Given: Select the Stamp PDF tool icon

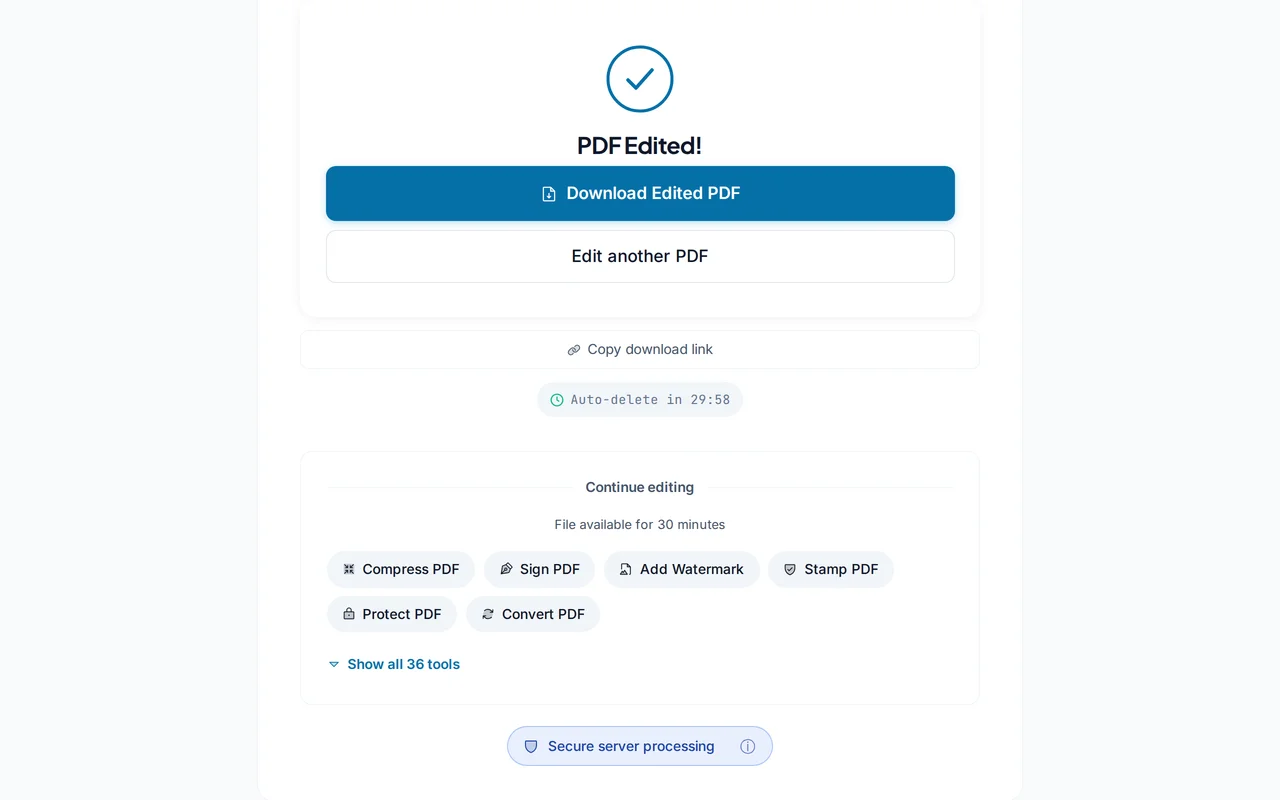Looking at the screenshot, I should click(x=790, y=569).
